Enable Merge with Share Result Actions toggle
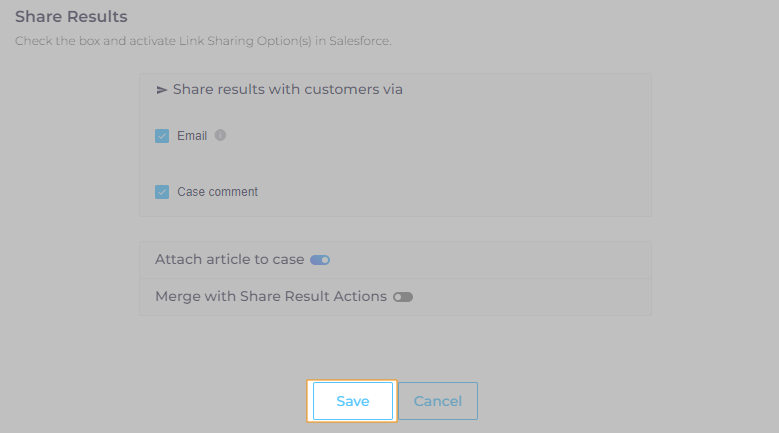Screen dimensions: 779x433 tap(403, 297)
